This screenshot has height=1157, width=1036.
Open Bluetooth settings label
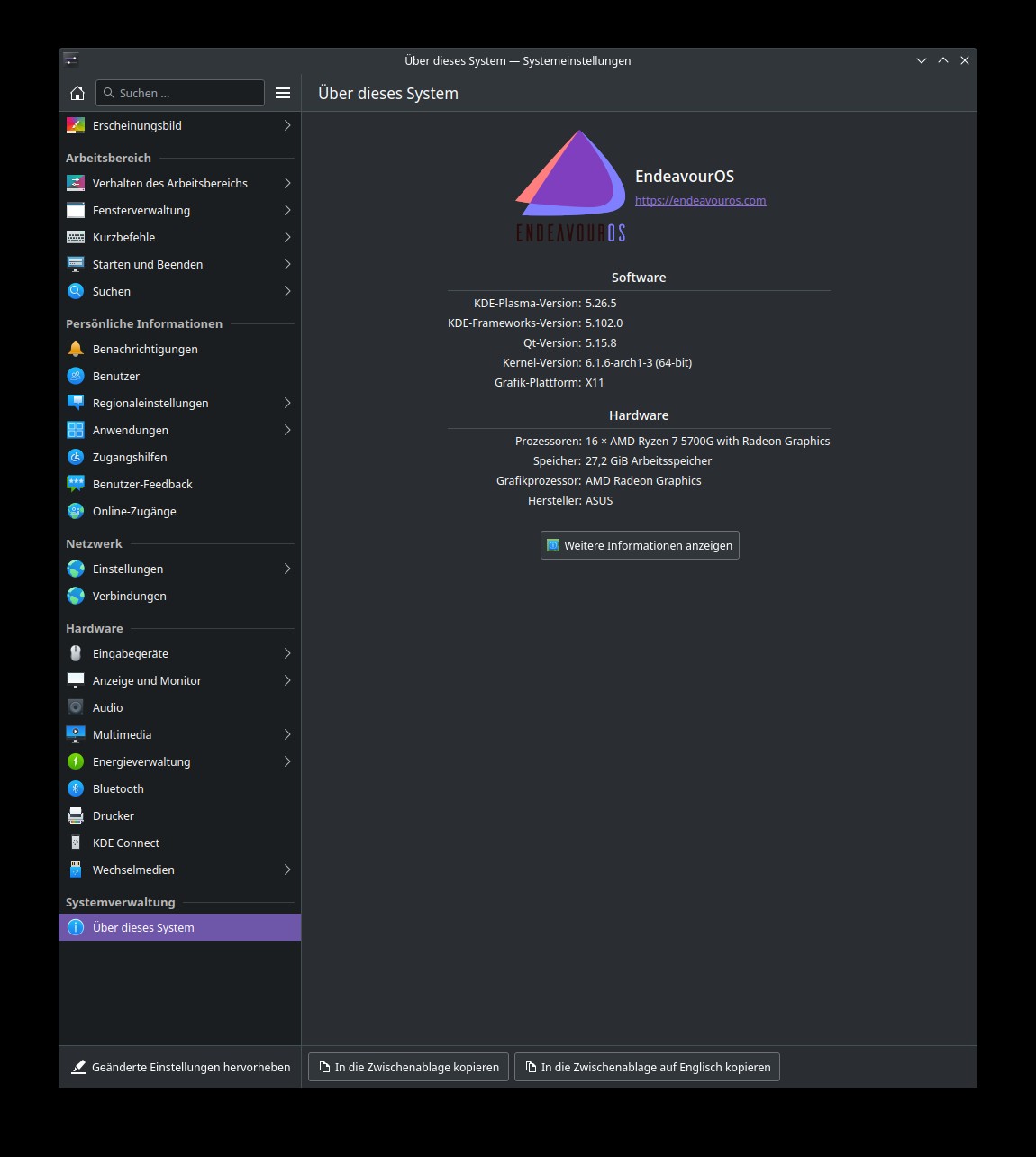[118, 788]
